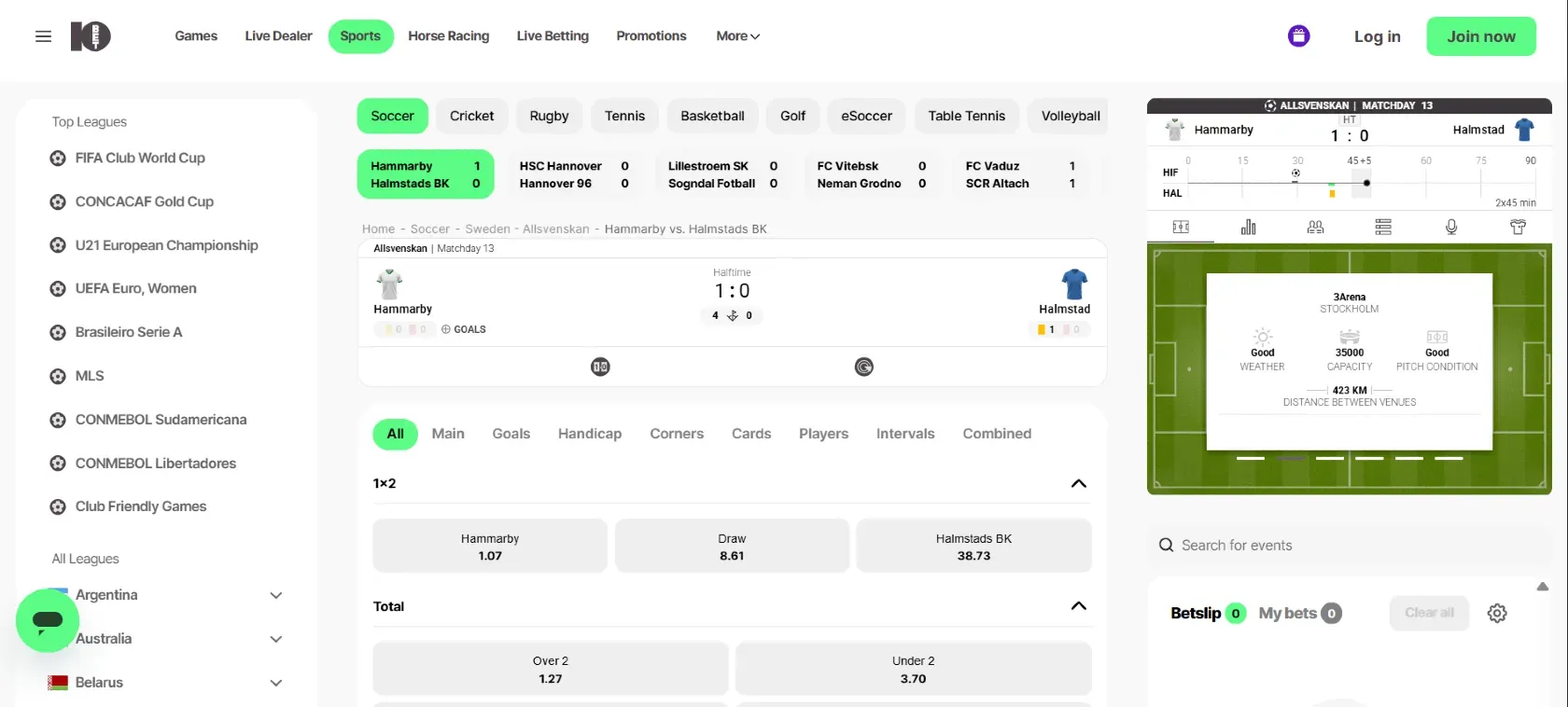Viewport: 1568px width, 707px height.
Task: Select the pitch view icon in match widget
Action: [1181, 227]
